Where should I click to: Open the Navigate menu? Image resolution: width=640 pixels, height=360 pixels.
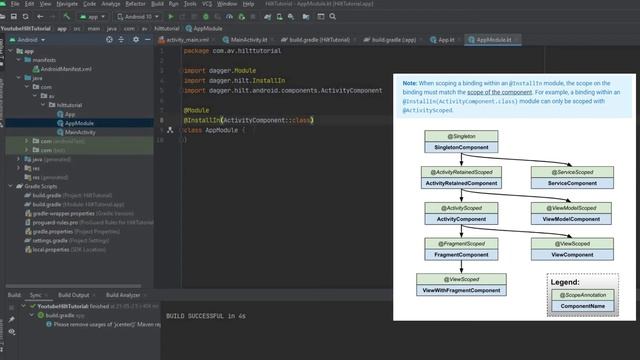pyautogui.click(x=67, y=4)
